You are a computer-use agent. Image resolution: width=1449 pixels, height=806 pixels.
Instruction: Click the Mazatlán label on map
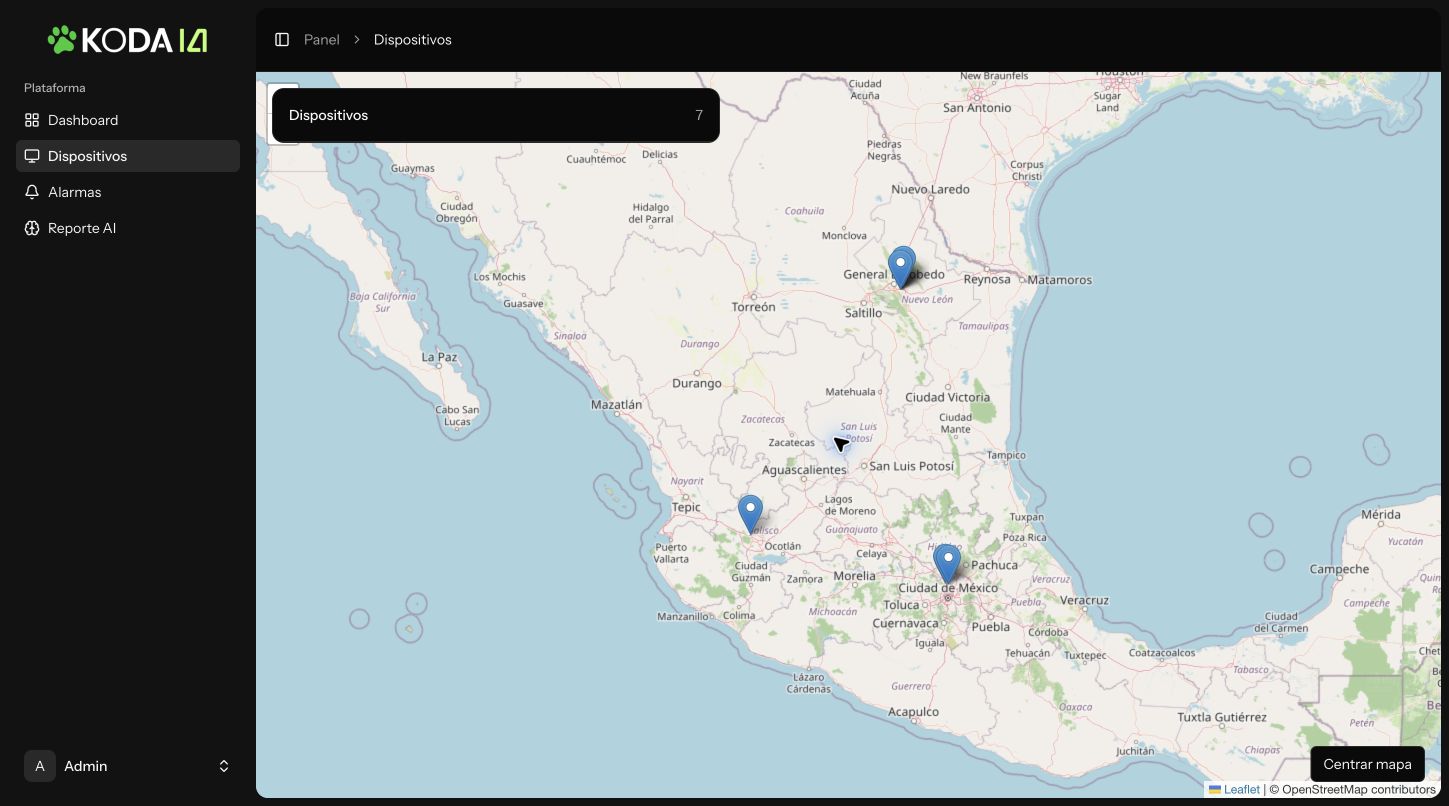617,405
